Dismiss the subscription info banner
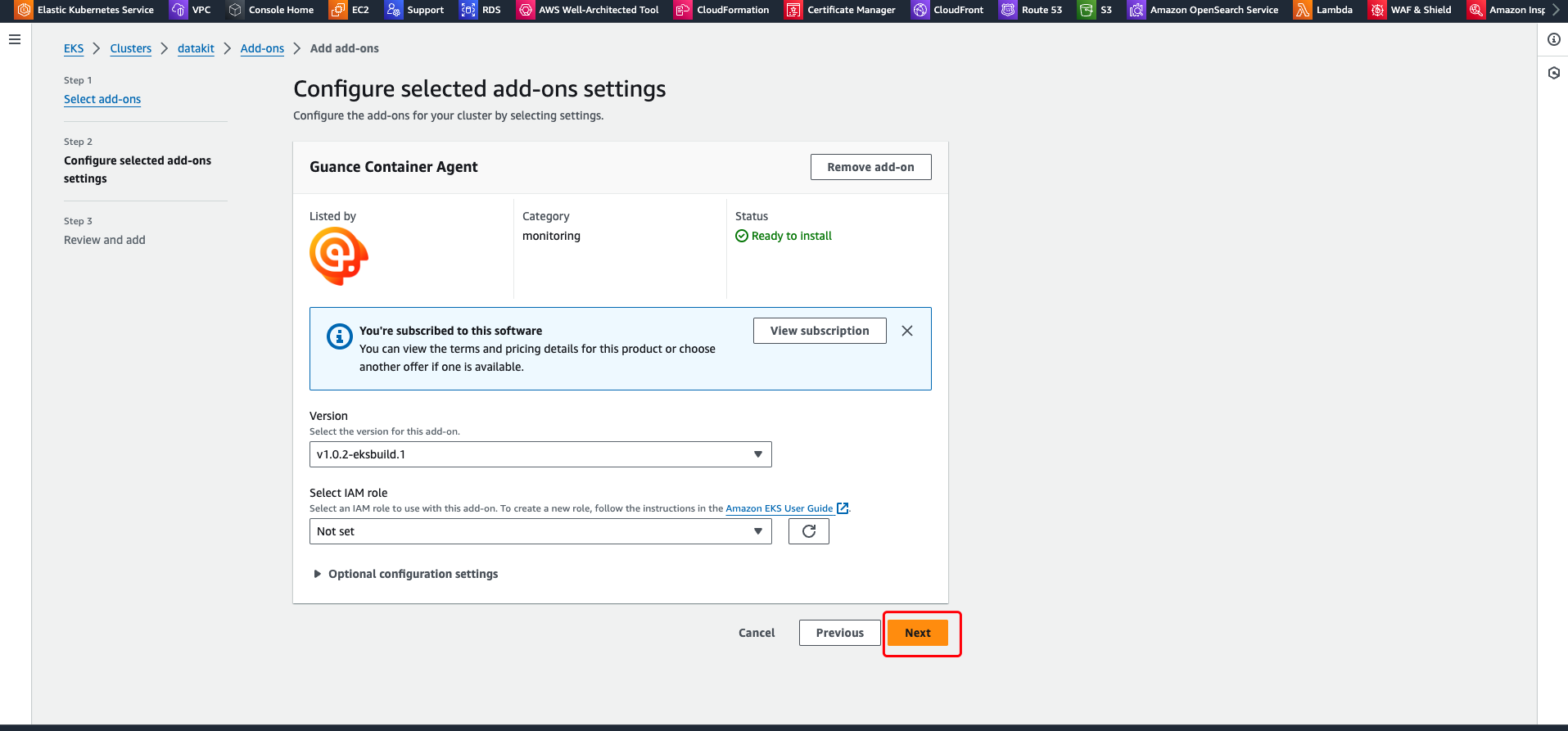Viewport: 1568px width, 731px height. click(x=906, y=331)
